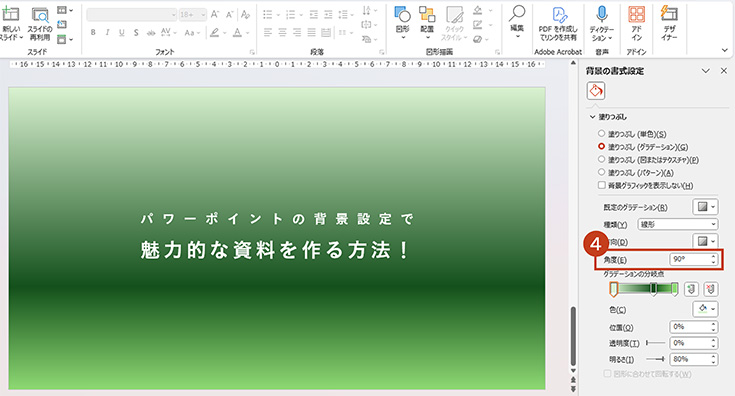The image size is (735, 396).
Task: Select the left gradient stop marker
Action: 614,290
